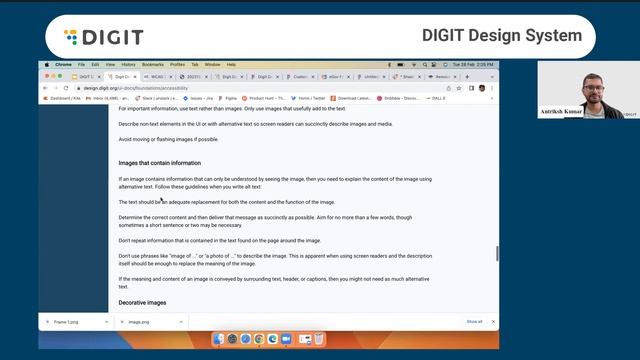Open the DALL·E bookmark
The width and height of the screenshot is (640, 360).
coord(436,98)
